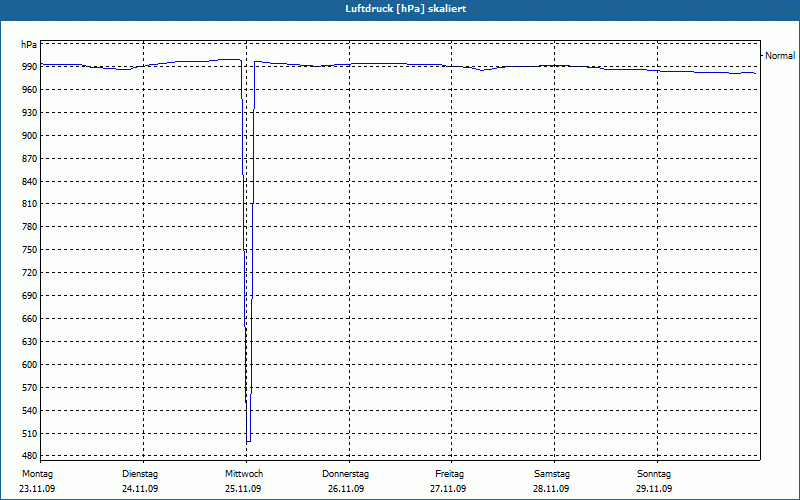This screenshot has height=500, width=800.
Task: Click the 690 y-axis value
Action: coord(29,295)
